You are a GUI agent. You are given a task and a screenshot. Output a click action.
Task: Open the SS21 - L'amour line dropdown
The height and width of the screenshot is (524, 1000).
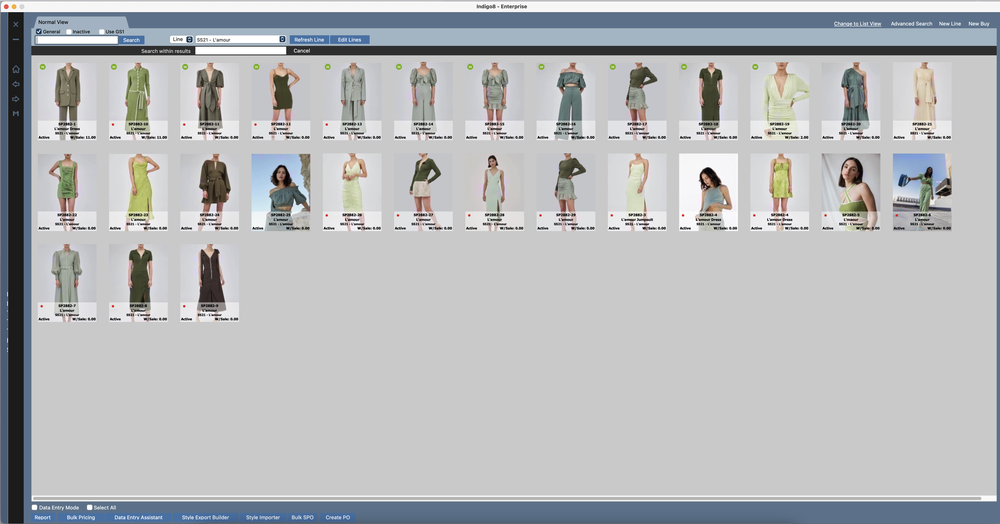[241, 40]
